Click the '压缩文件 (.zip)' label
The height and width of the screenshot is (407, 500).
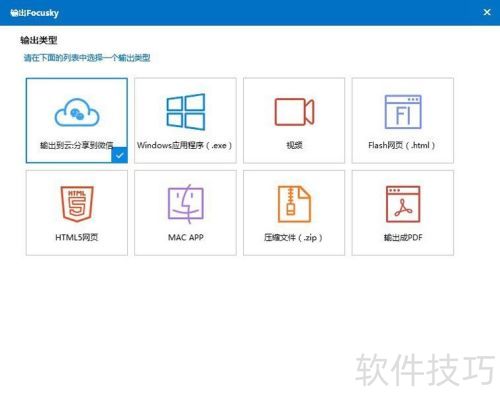(x=293, y=238)
